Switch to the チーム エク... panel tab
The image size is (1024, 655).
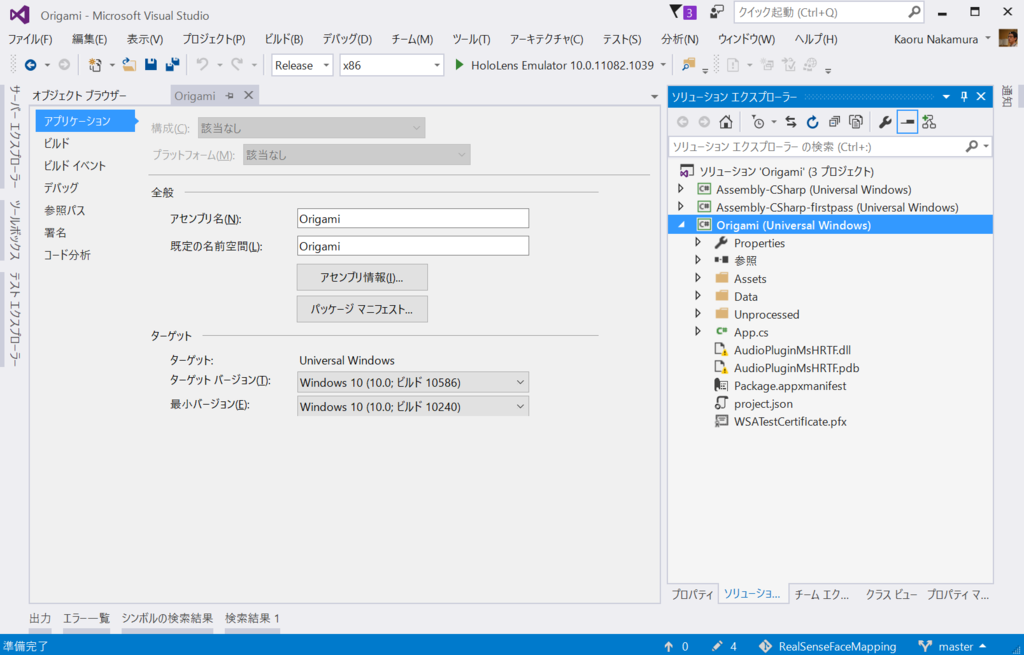pyautogui.click(x=821, y=594)
